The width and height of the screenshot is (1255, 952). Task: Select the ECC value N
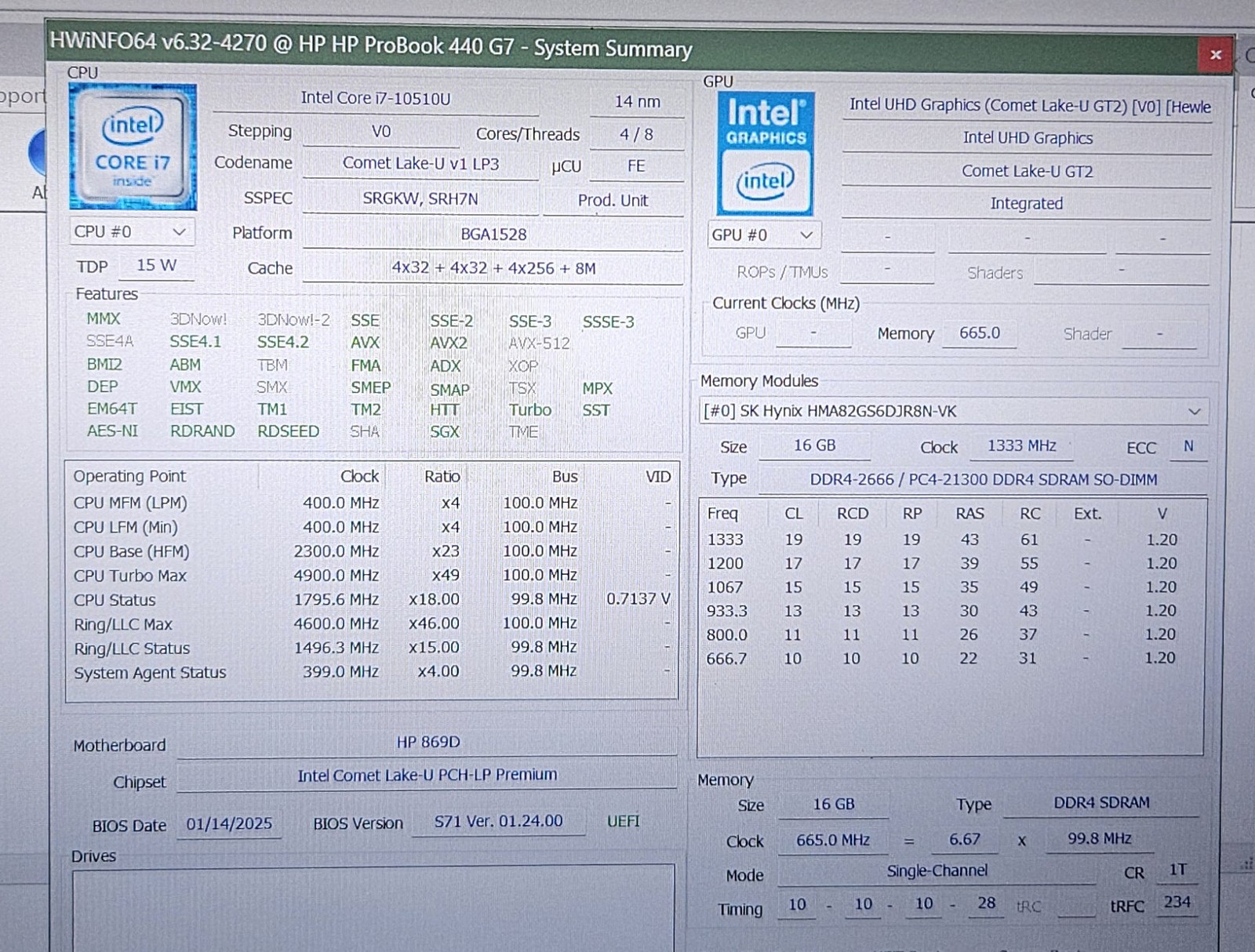click(1188, 446)
